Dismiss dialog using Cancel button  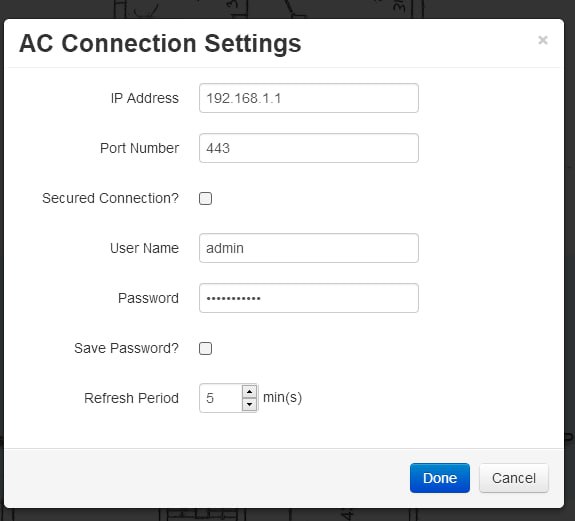click(x=514, y=478)
